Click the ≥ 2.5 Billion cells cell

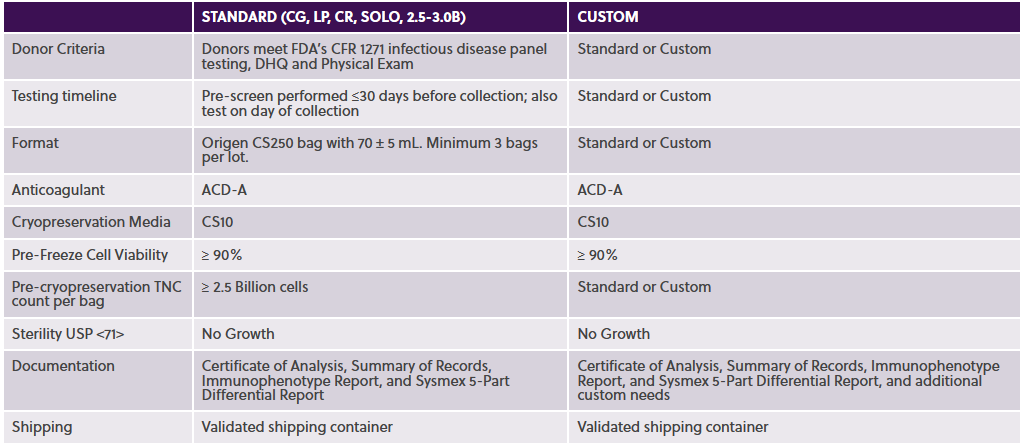pos(255,287)
